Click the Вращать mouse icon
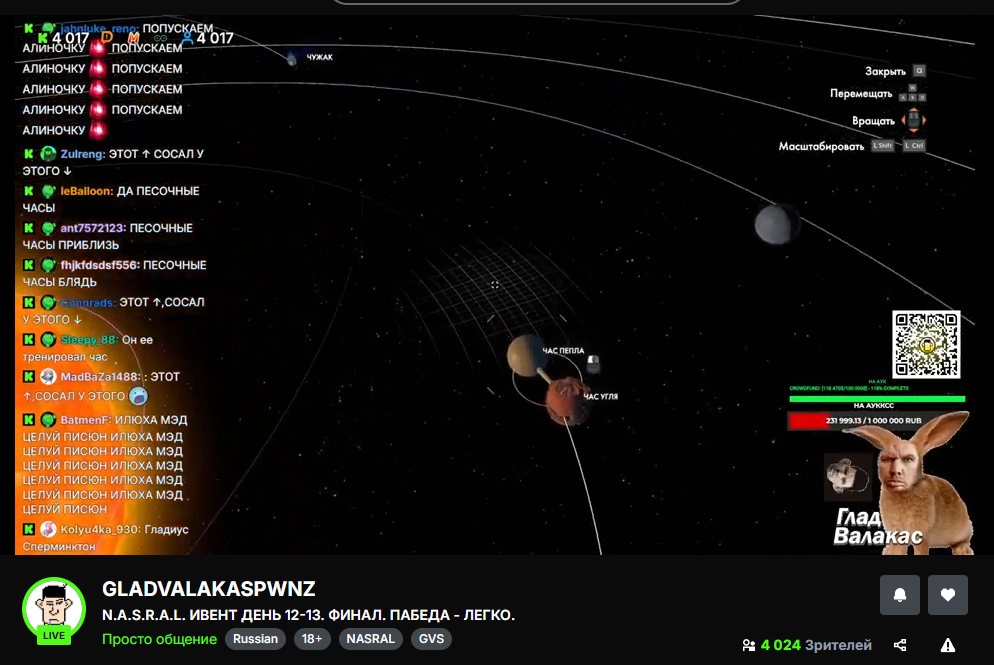994x665 pixels. [x=913, y=120]
